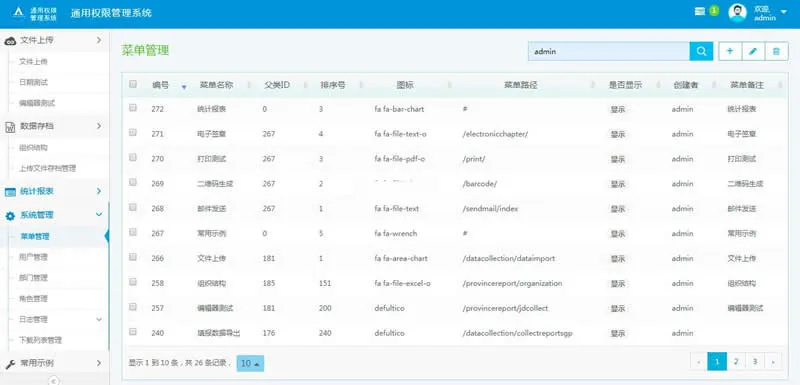Screen dimensions: 800x385
Task: Click the /datacollection/dataimport path cell
Action: (508, 259)
